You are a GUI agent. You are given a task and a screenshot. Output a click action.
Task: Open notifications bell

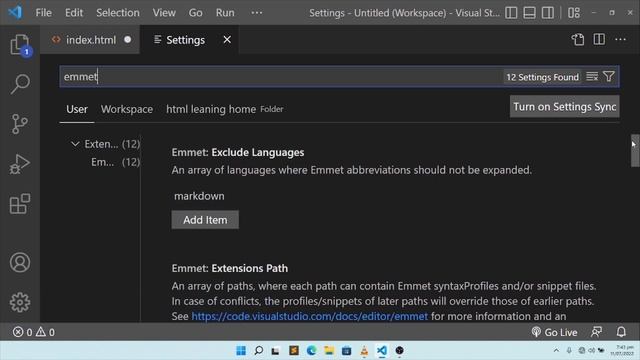click(621, 332)
